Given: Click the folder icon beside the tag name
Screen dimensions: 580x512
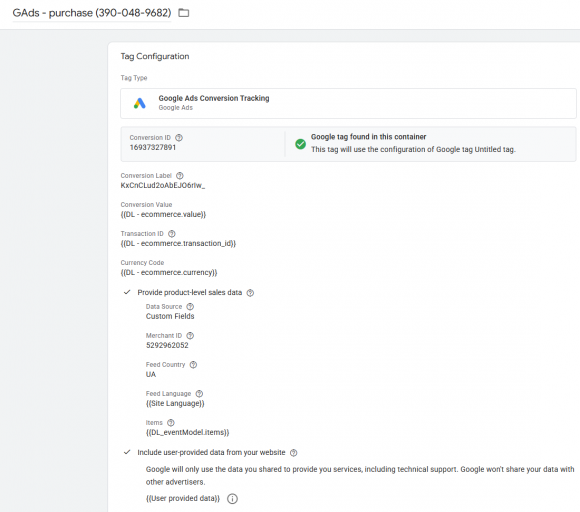Looking at the screenshot, I should click(183, 13).
